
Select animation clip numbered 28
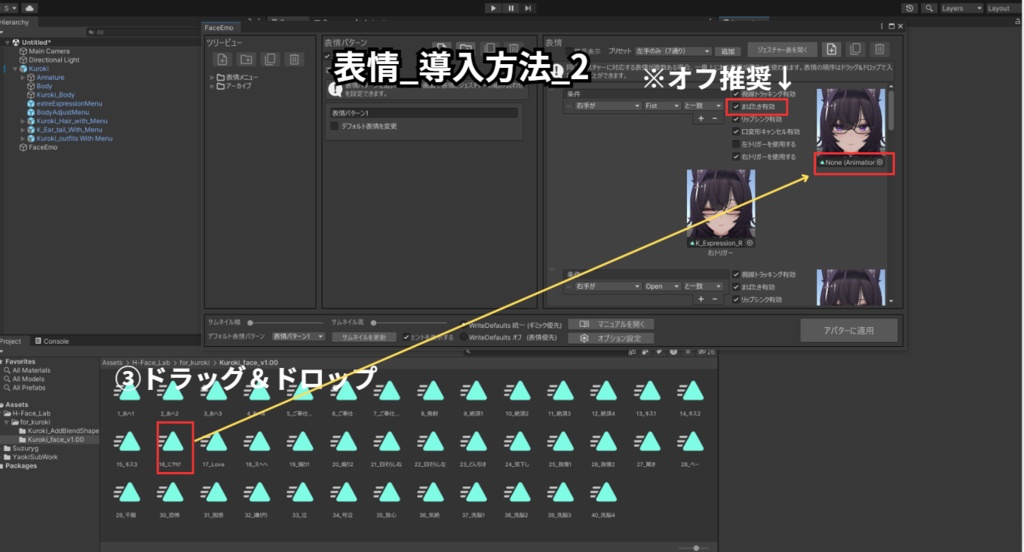pyautogui.click(x=690, y=447)
